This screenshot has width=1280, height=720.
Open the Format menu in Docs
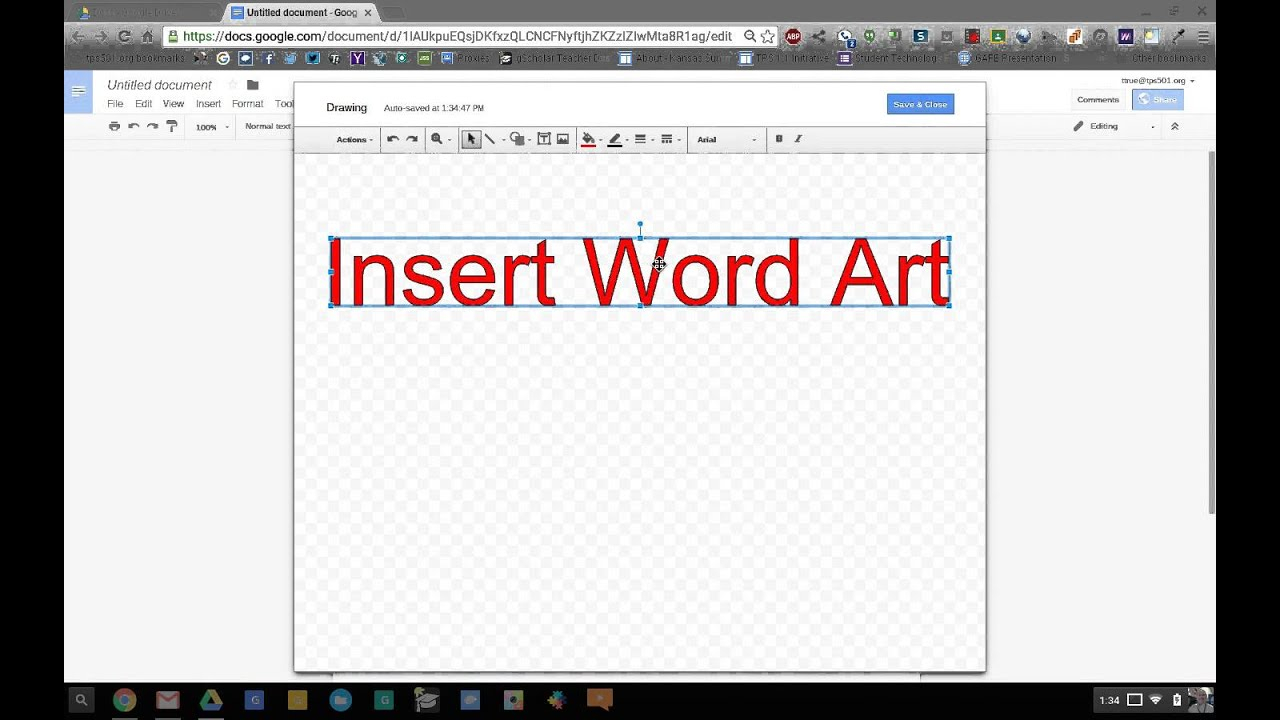[247, 104]
